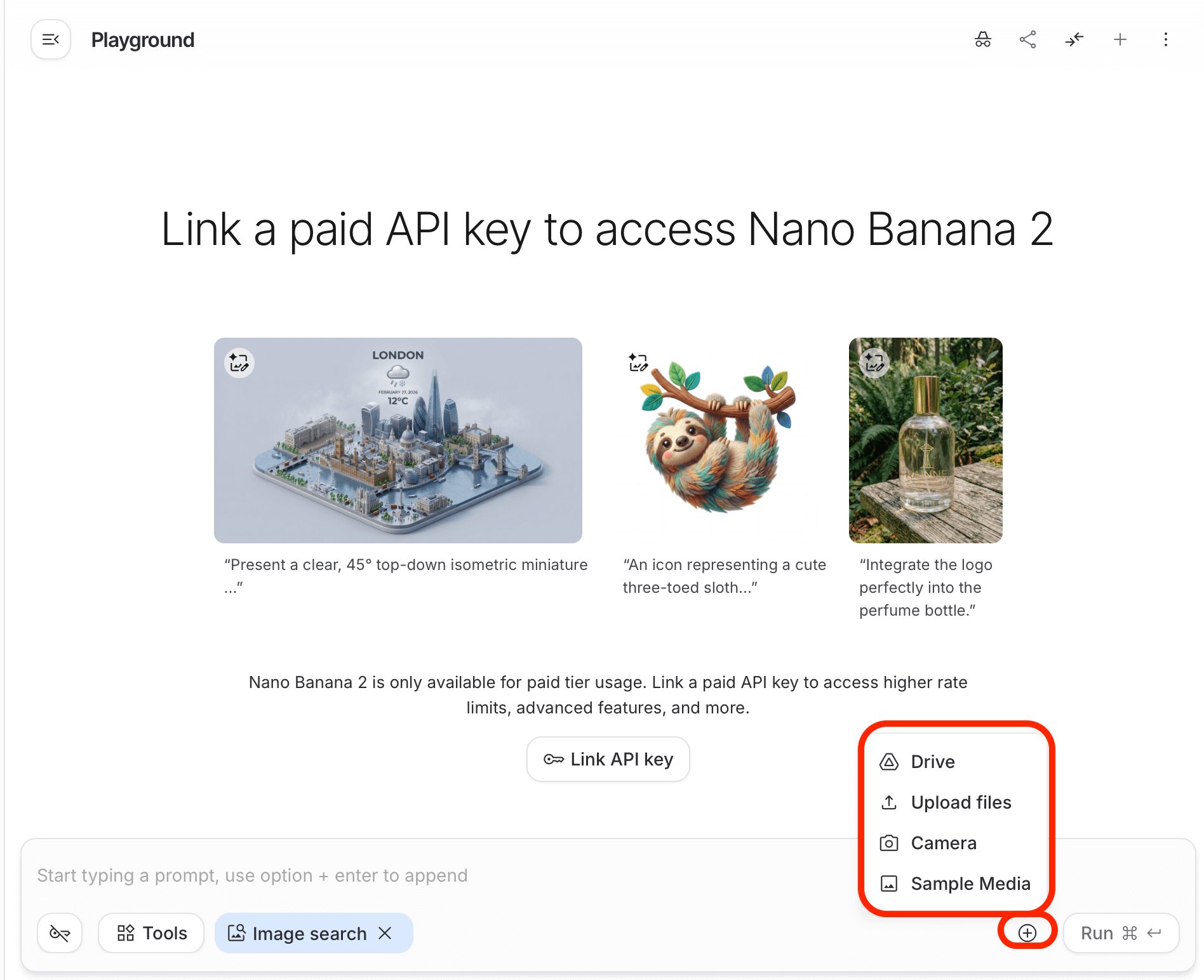Screen dimensions: 1204x980
Task: Select Drive from the attachment menu
Action: [x=932, y=762]
